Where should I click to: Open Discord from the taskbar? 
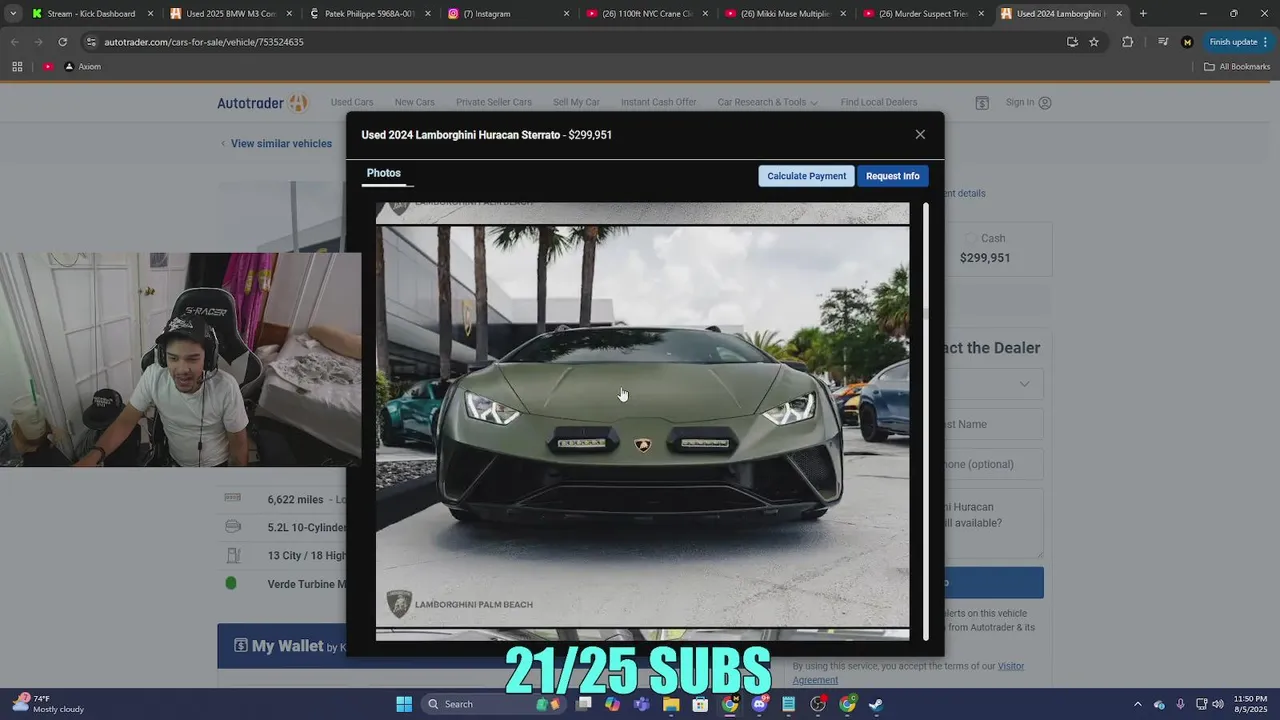pyautogui.click(x=759, y=704)
